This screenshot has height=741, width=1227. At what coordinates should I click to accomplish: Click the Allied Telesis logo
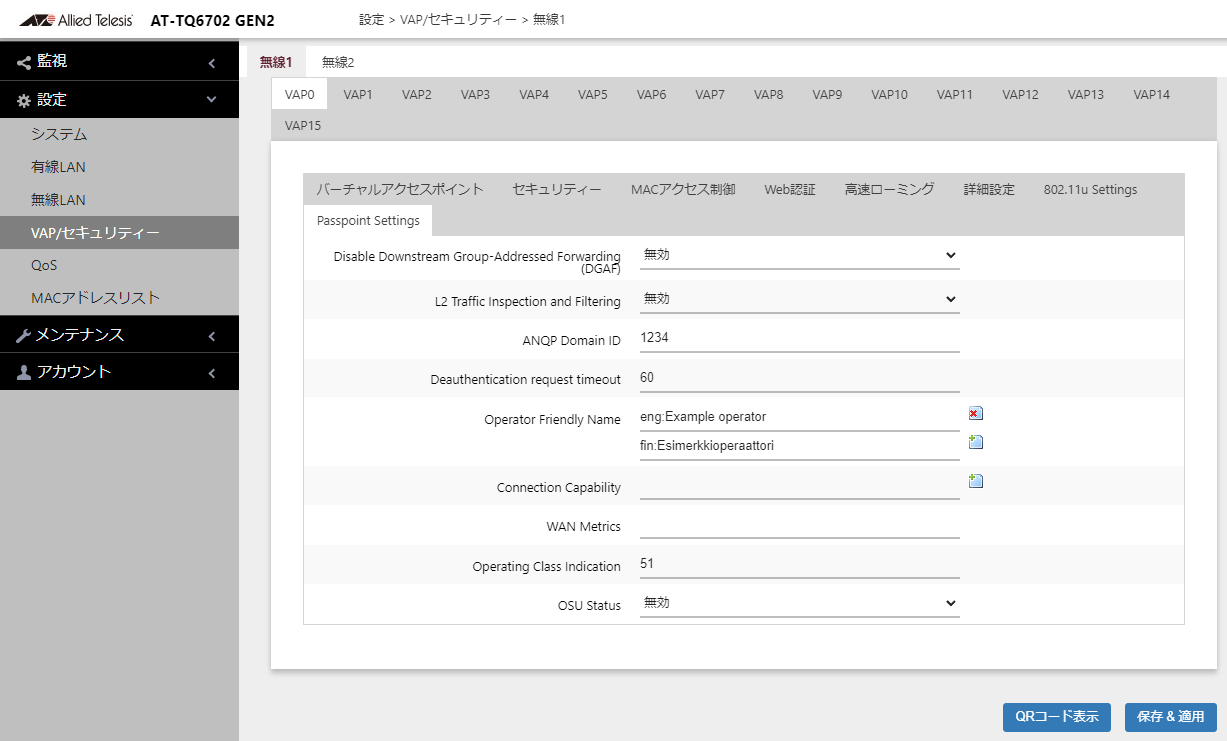76,20
